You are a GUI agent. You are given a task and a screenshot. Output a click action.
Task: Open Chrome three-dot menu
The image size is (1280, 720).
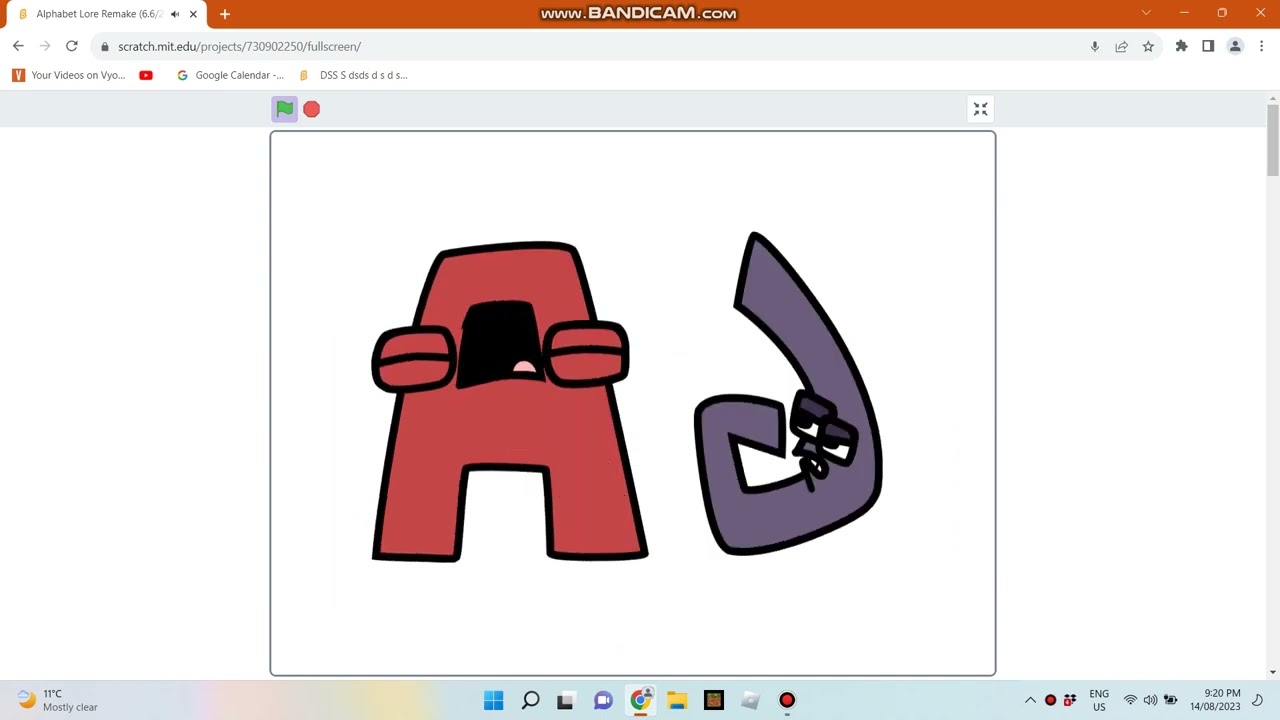[x=1262, y=46]
